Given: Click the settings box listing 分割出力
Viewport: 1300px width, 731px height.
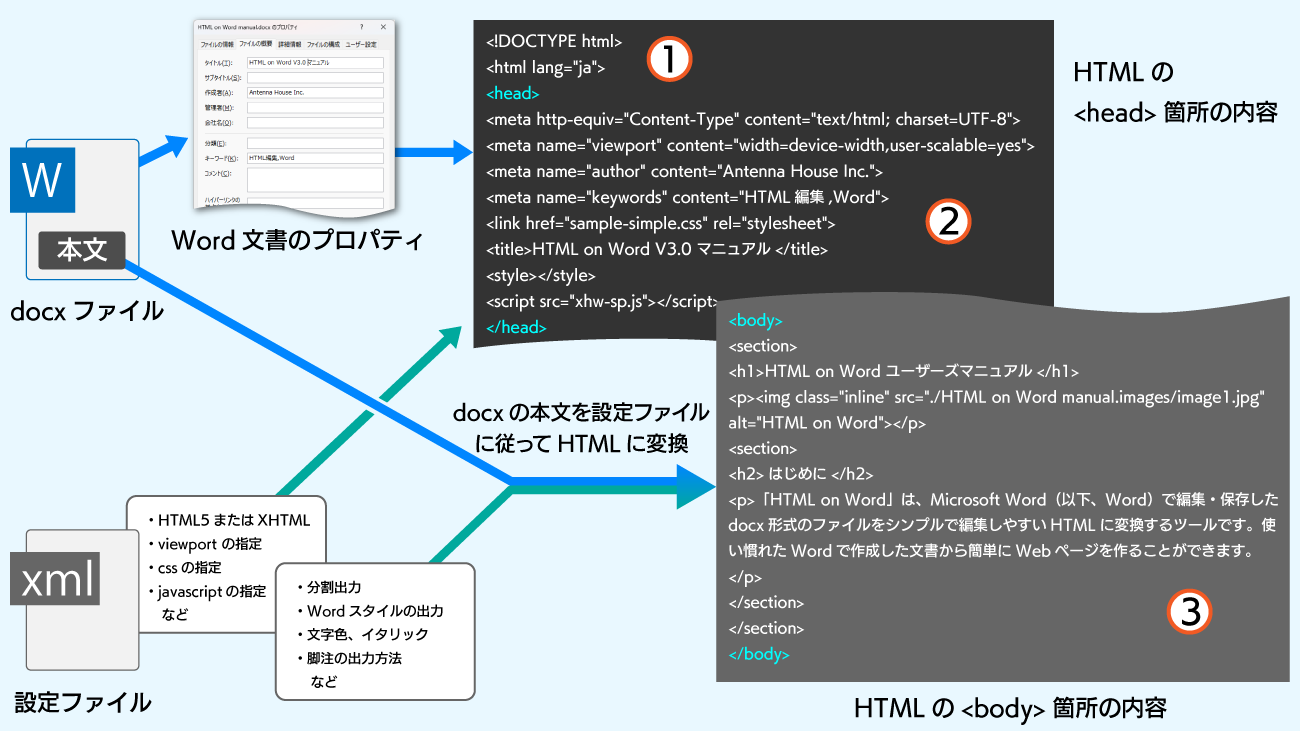Looking at the screenshot, I should coord(374,632).
